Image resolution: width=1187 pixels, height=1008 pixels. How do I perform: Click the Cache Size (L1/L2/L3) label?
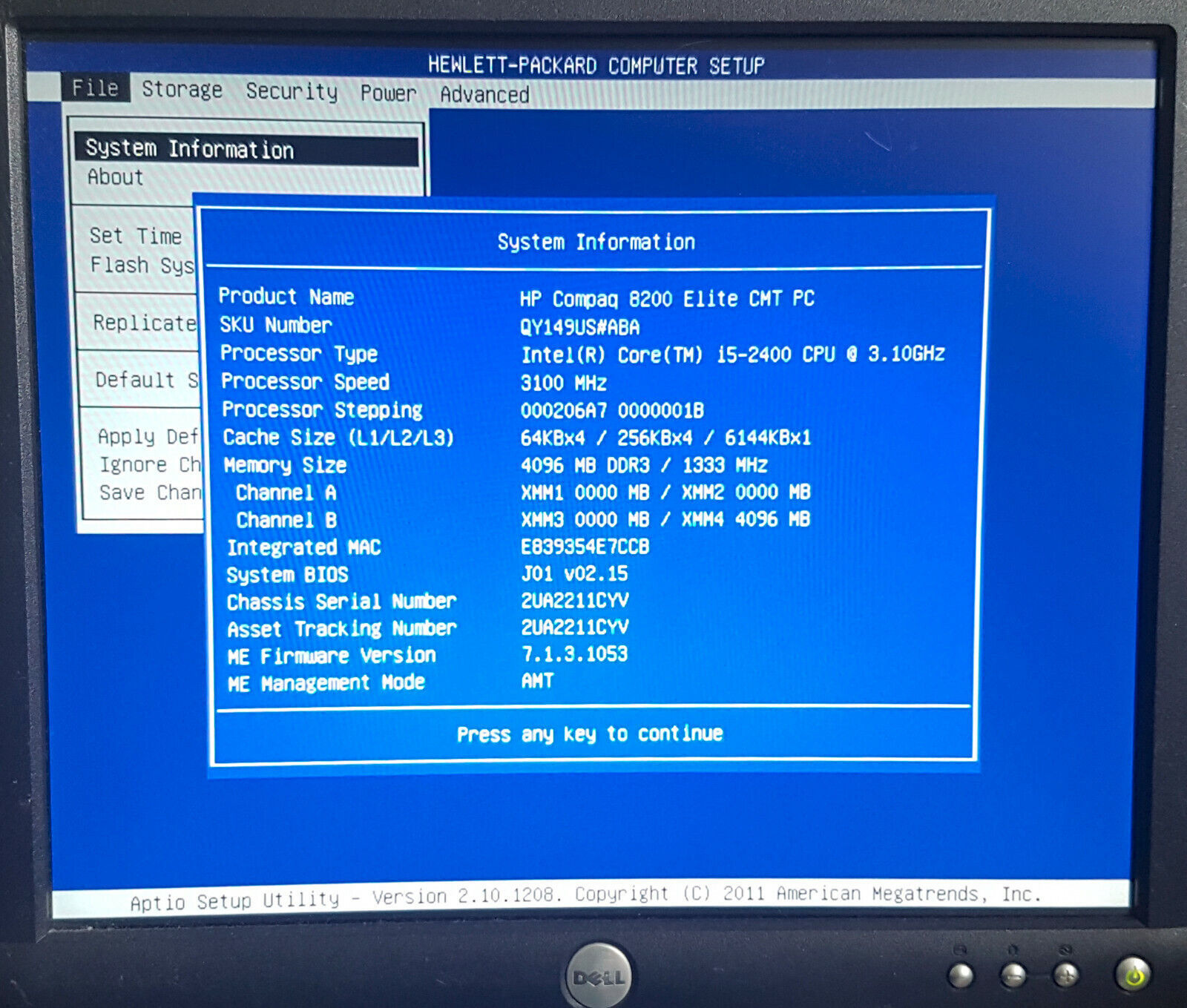click(338, 438)
